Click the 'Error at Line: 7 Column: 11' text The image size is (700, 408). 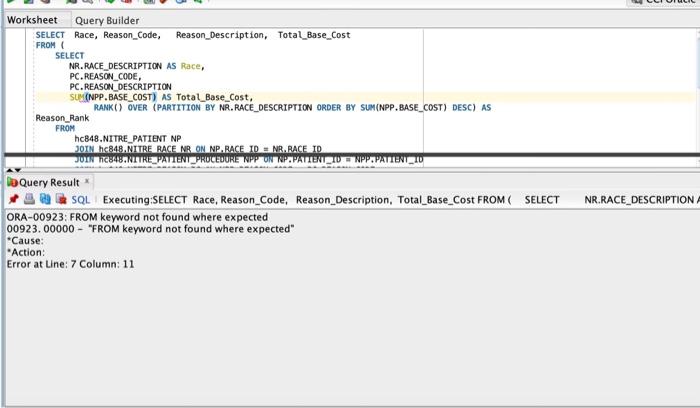pyautogui.click(x=70, y=264)
